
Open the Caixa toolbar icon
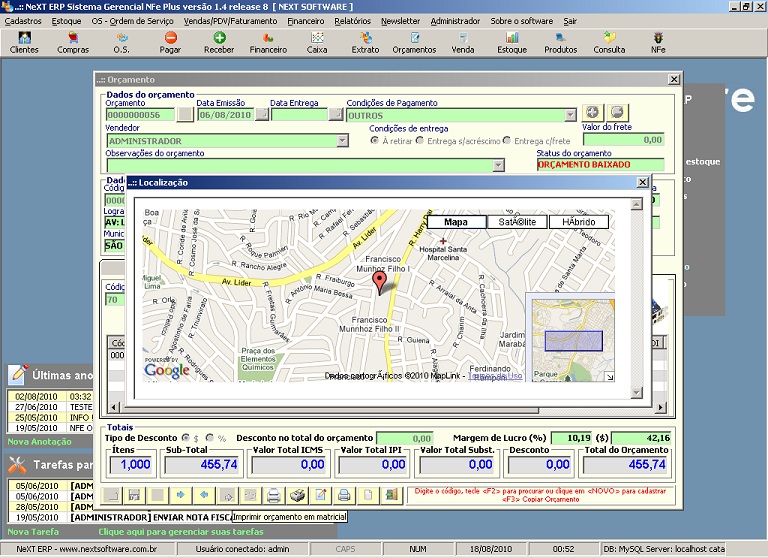pos(317,43)
